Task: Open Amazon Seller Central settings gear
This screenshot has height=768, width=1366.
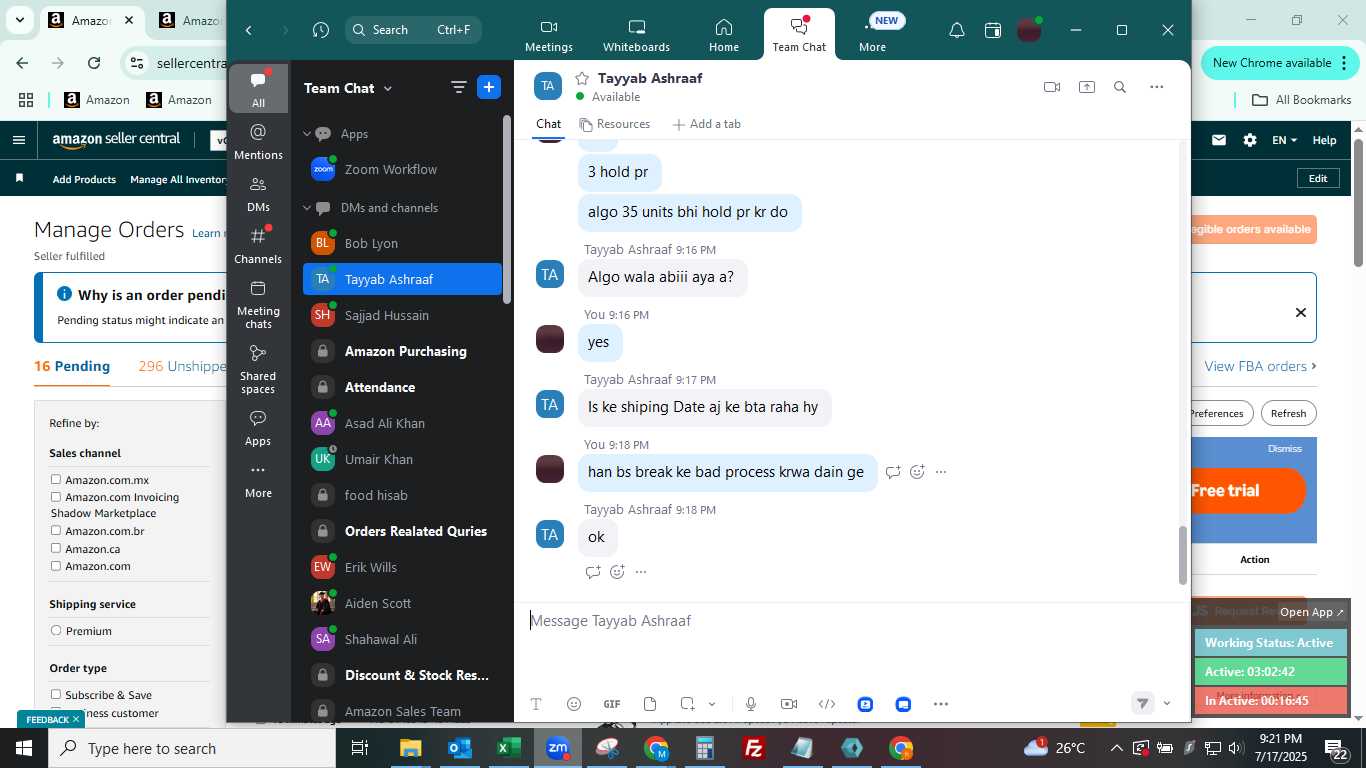Action: coord(1250,140)
